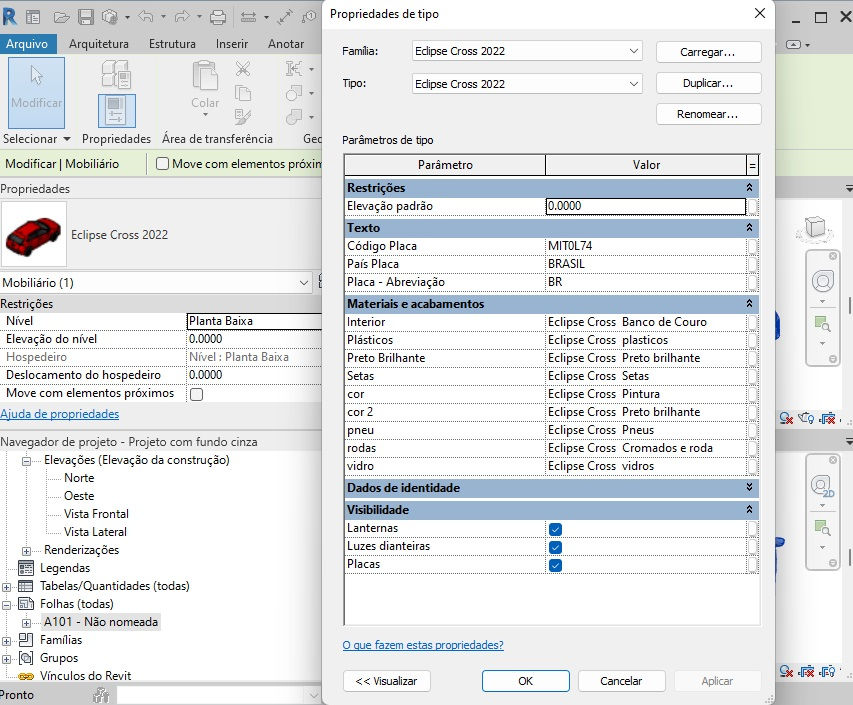Select the Tag by Category tool
This screenshot has width=853, height=705.
(310, 17)
